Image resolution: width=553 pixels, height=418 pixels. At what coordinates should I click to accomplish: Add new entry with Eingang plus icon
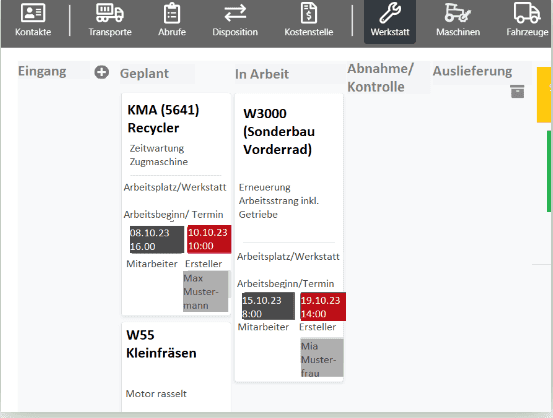coord(101,72)
